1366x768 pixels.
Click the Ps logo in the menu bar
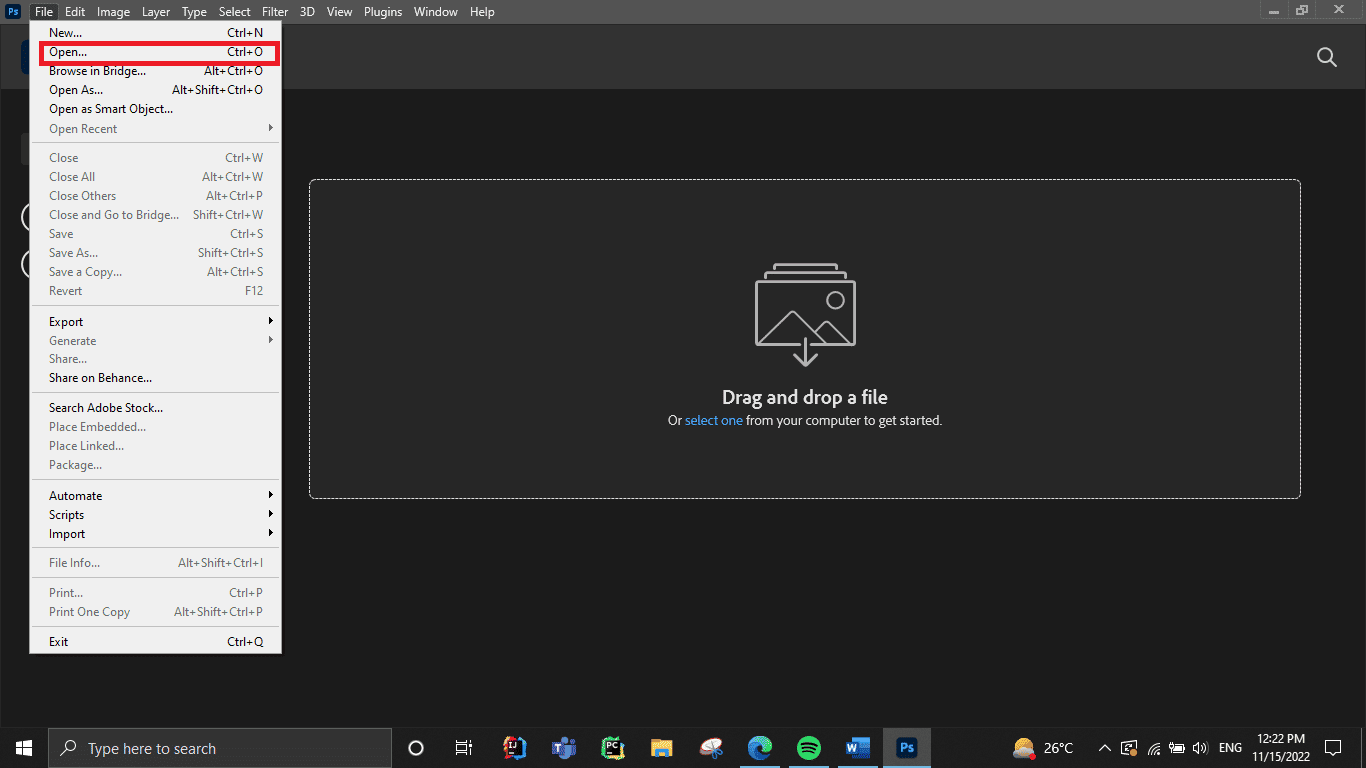[x=12, y=11]
